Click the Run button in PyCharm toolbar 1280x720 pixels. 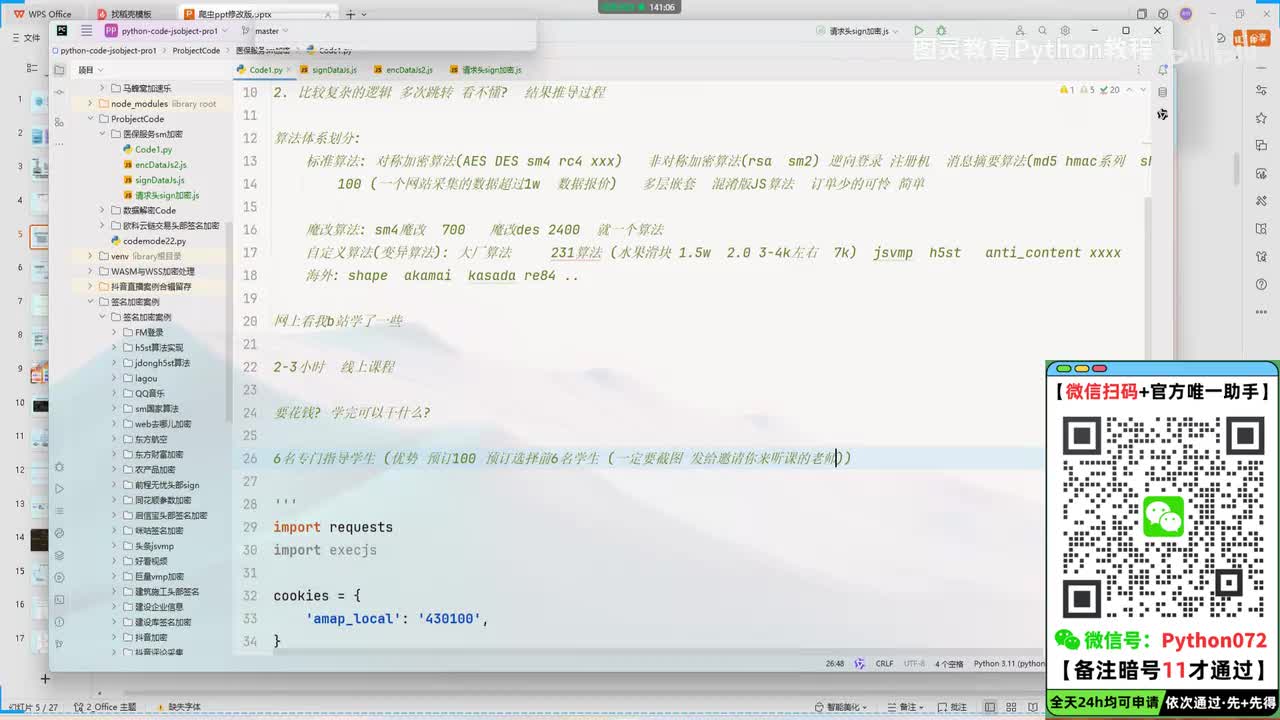919,31
